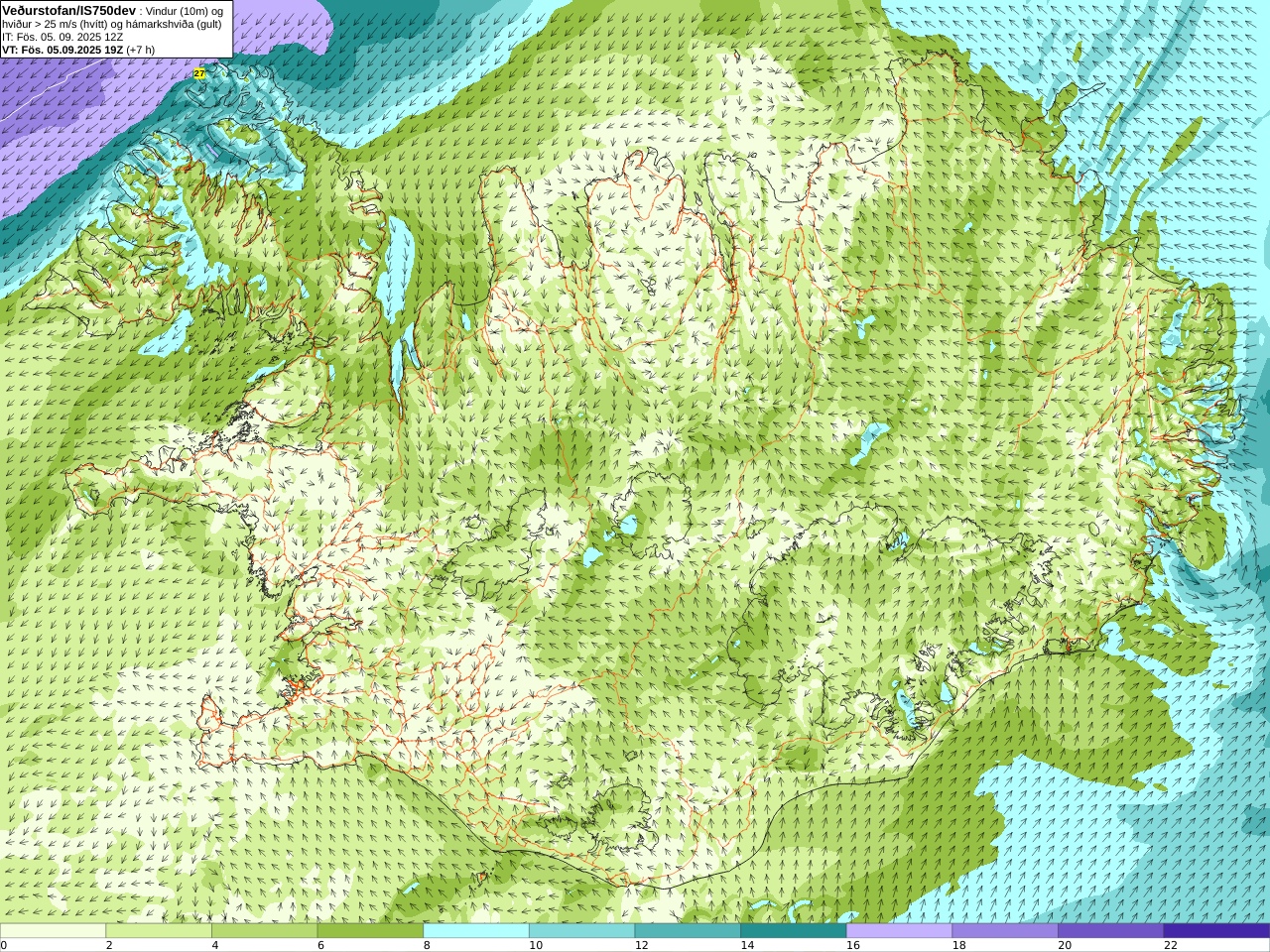Select the turquoise 10–12 m/s color swatch

click(582, 931)
